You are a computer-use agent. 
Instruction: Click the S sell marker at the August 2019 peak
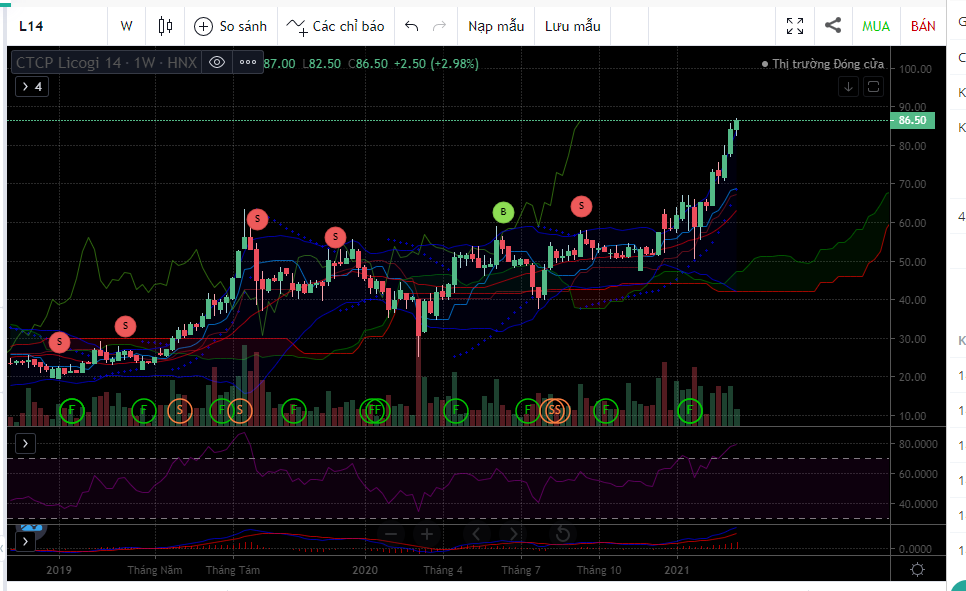click(x=258, y=219)
